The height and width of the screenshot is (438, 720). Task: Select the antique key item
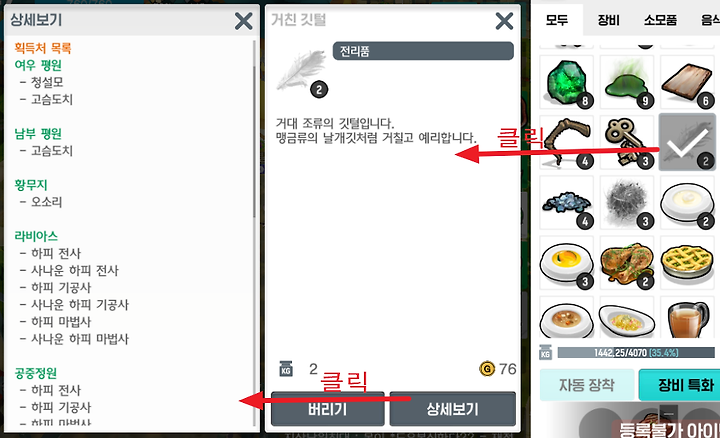point(627,142)
